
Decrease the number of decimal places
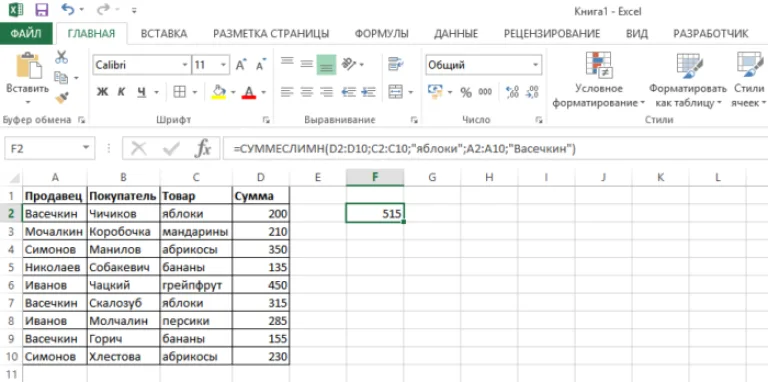532,92
